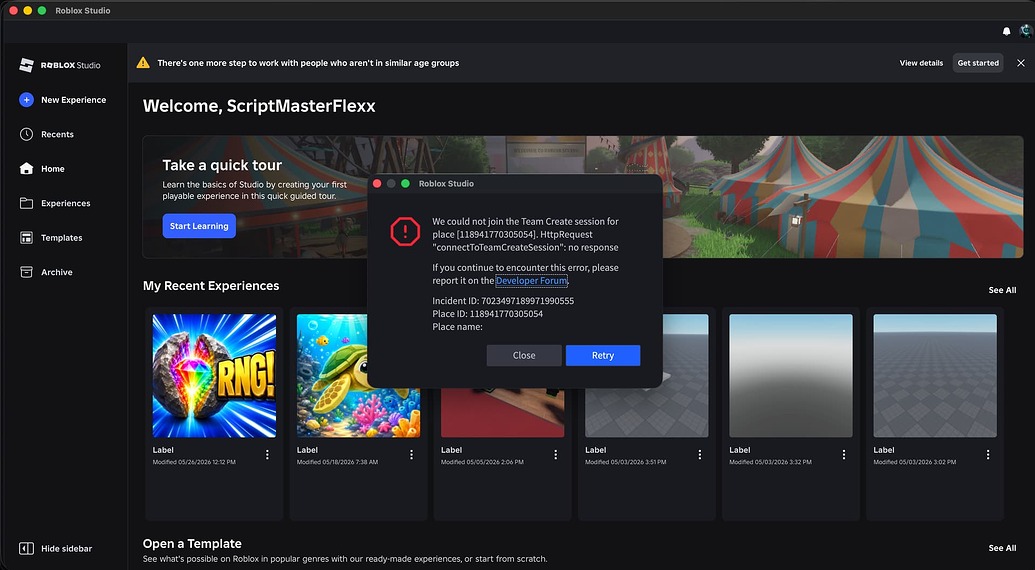1035x570 pixels.
Task: Click the error dialog's red close dot
Action: click(x=377, y=183)
